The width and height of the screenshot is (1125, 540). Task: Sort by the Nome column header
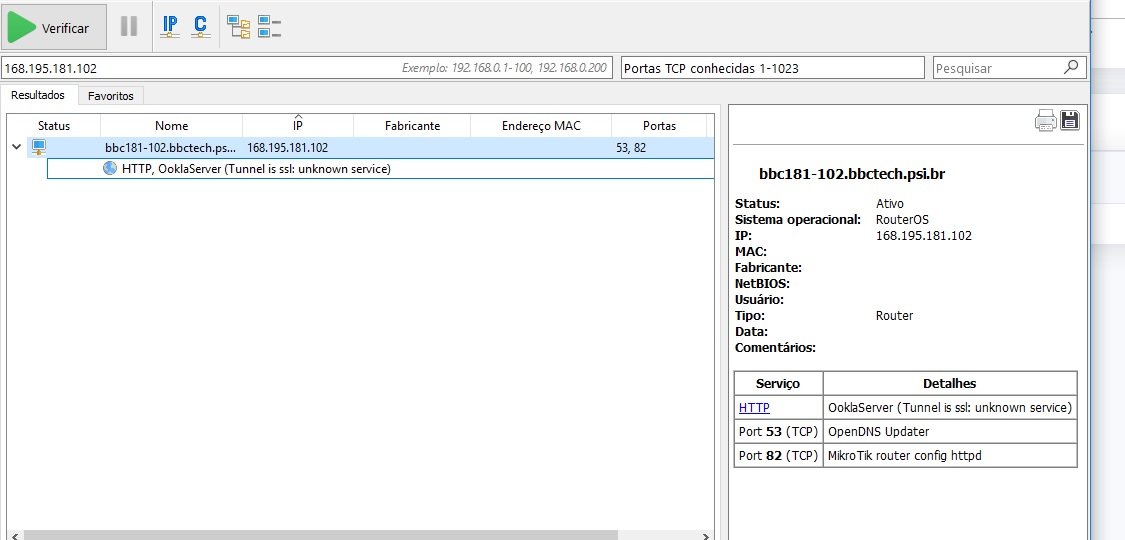click(x=171, y=125)
